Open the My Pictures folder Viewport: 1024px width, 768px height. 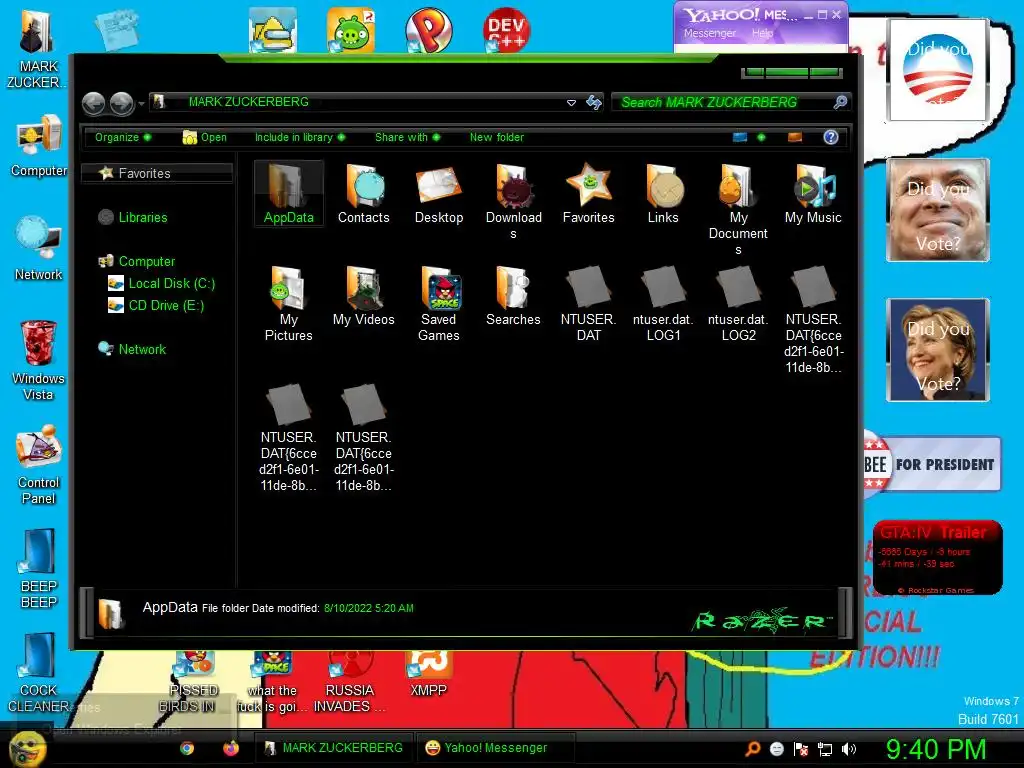pos(288,303)
